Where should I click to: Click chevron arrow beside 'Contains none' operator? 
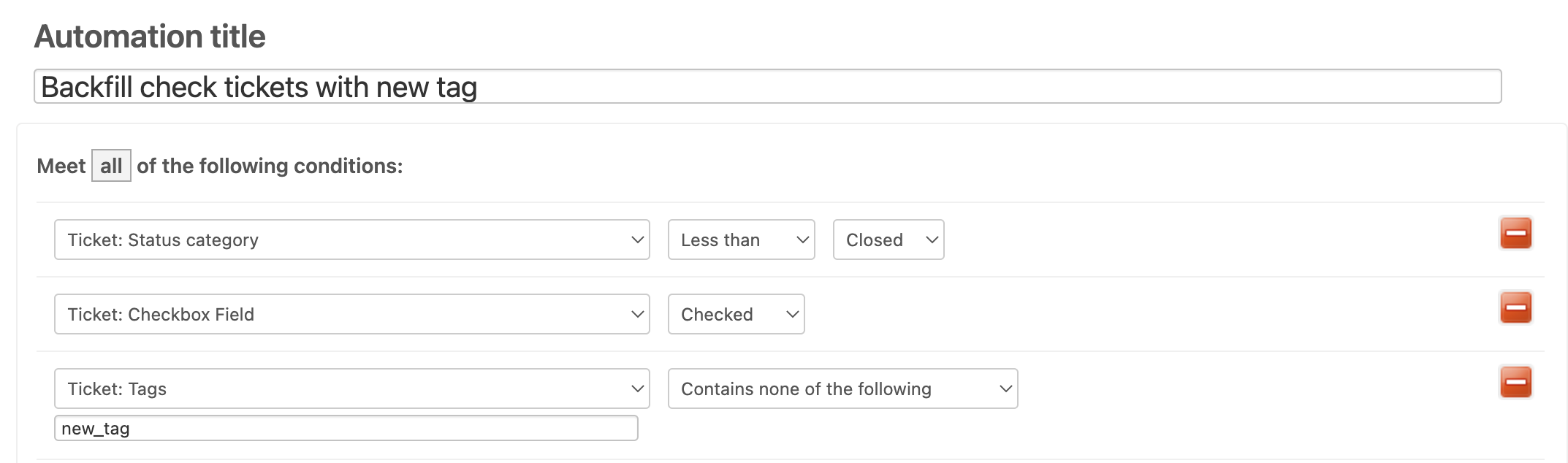pos(1005,389)
